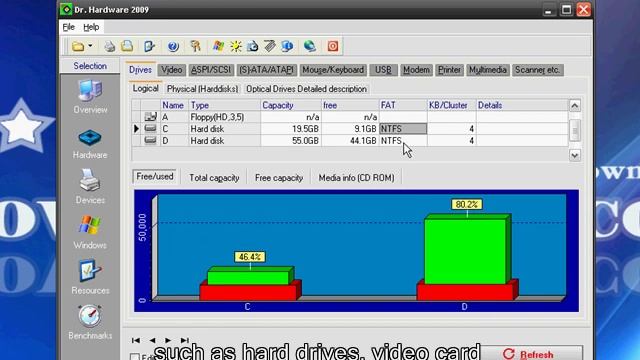Switch to the Multimedia tab
This screenshot has width=640, height=360.
coord(488,70)
